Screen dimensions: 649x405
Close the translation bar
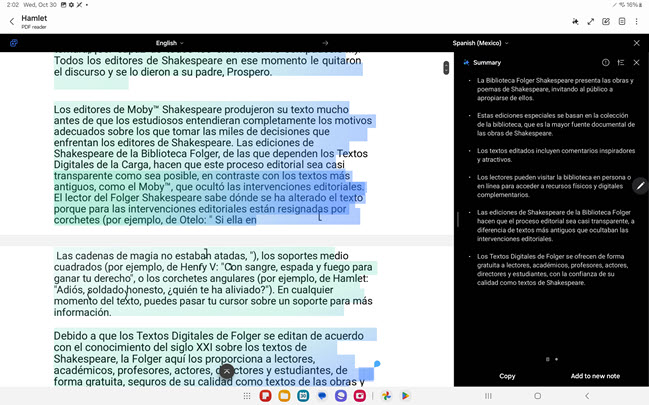click(637, 43)
